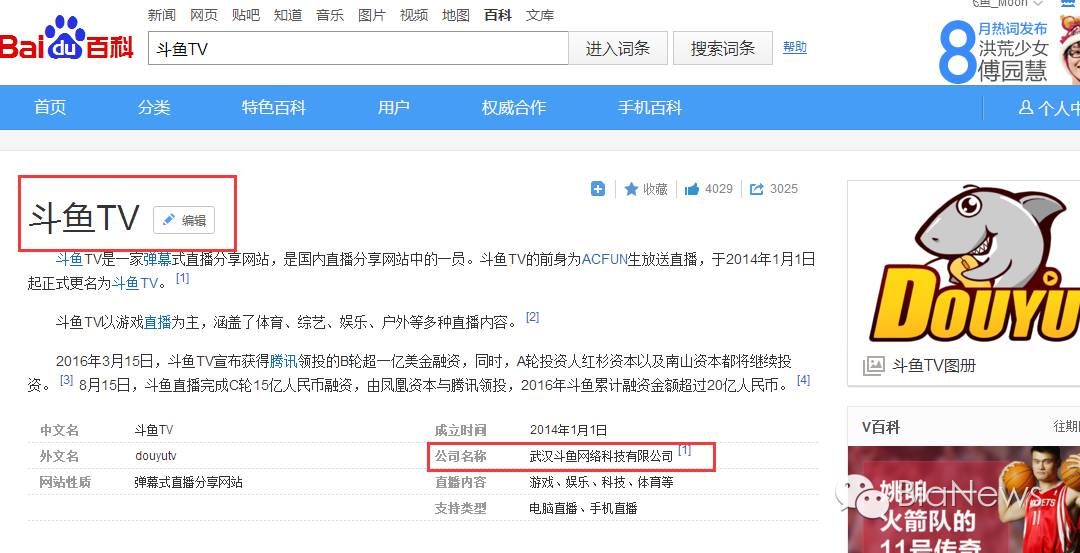Open the 8月热词发布 banner

tap(1009, 50)
